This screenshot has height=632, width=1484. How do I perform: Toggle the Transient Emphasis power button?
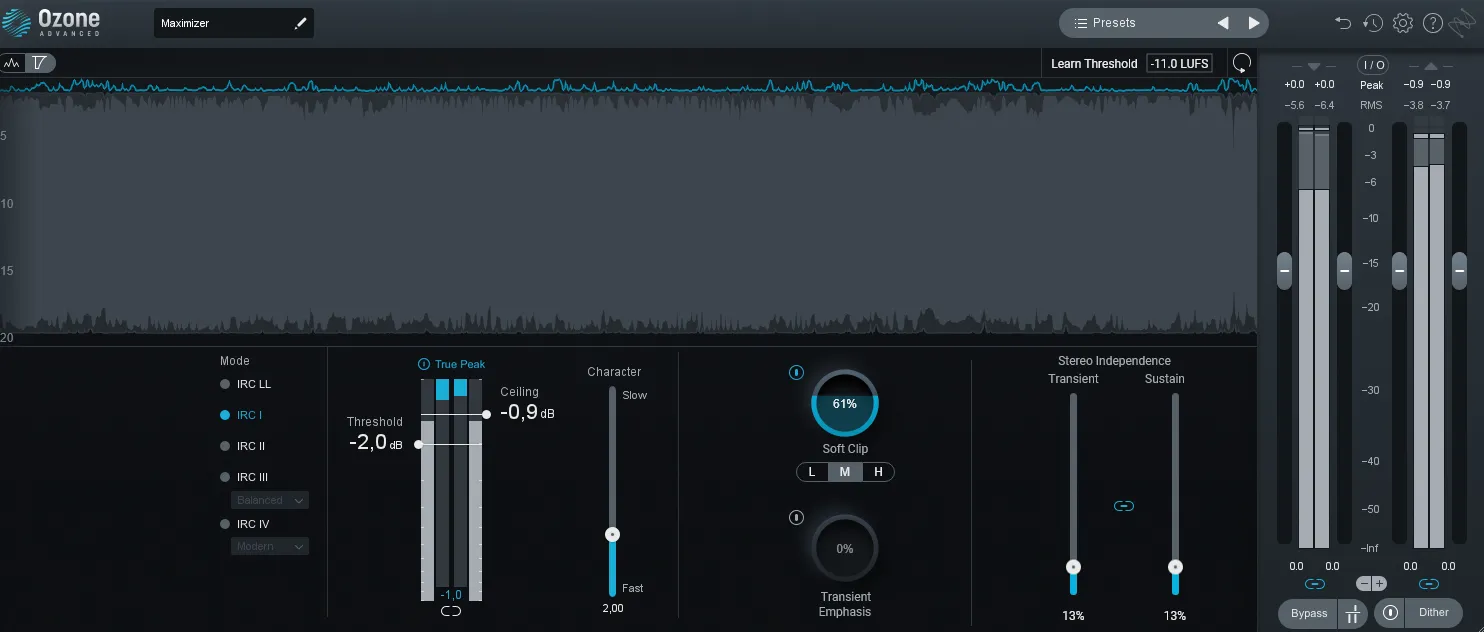[x=796, y=517]
